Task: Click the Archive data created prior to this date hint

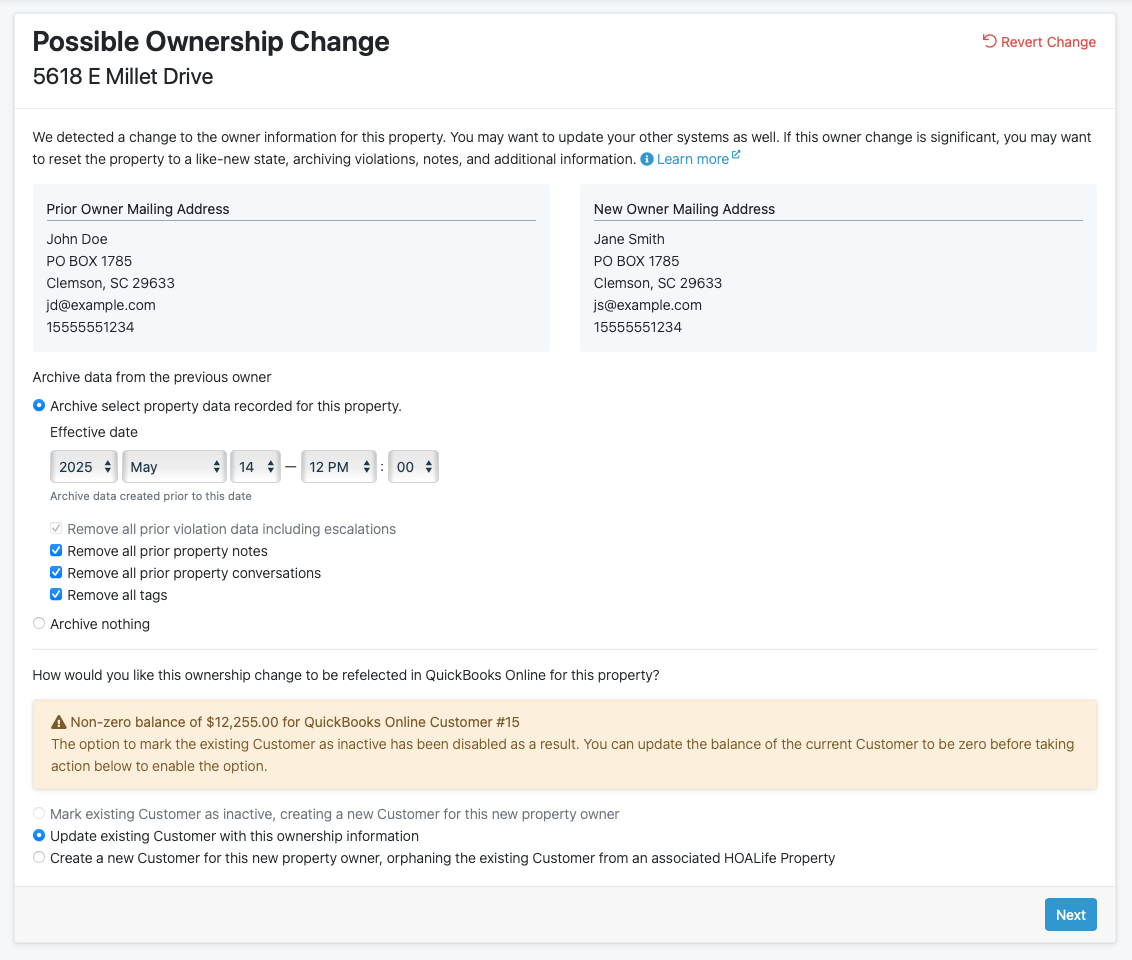Action: [x=151, y=496]
